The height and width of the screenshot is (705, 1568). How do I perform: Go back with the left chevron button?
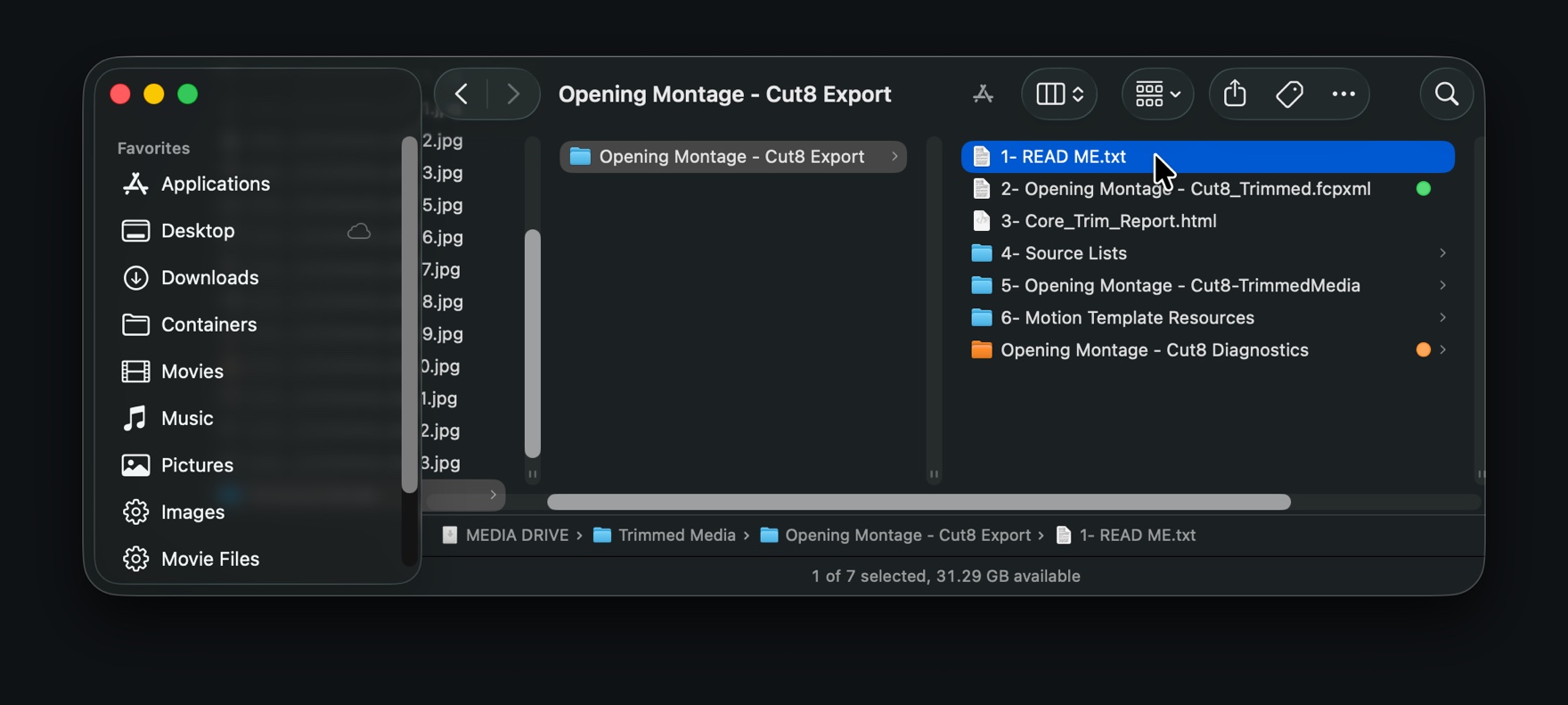point(461,94)
